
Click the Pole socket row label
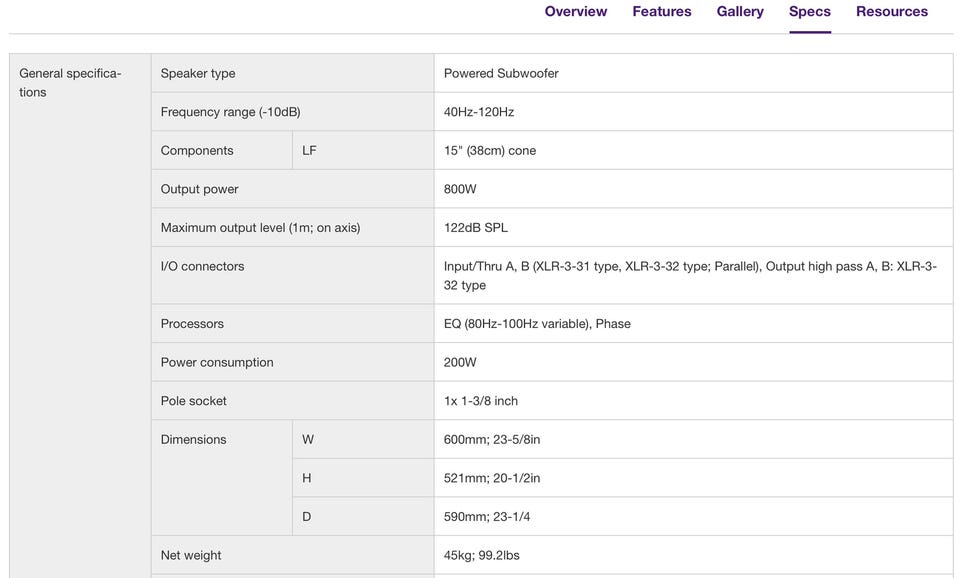(193, 401)
